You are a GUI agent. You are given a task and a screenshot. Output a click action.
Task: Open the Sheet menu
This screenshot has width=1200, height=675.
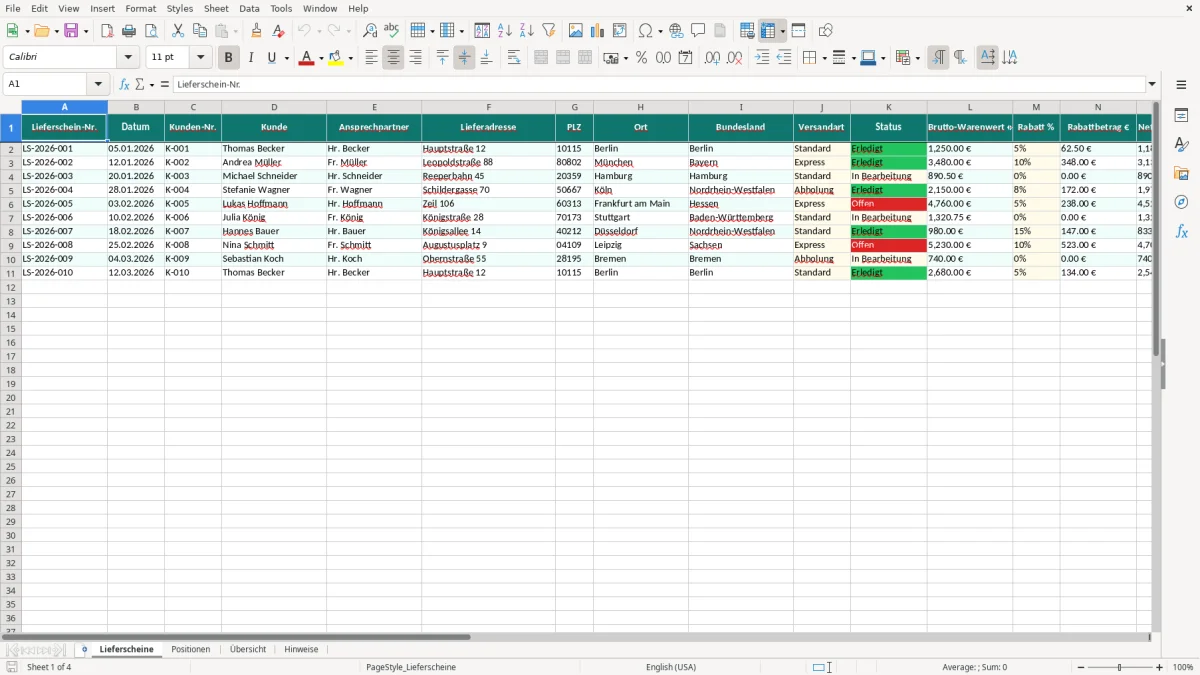tap(216, 8)
